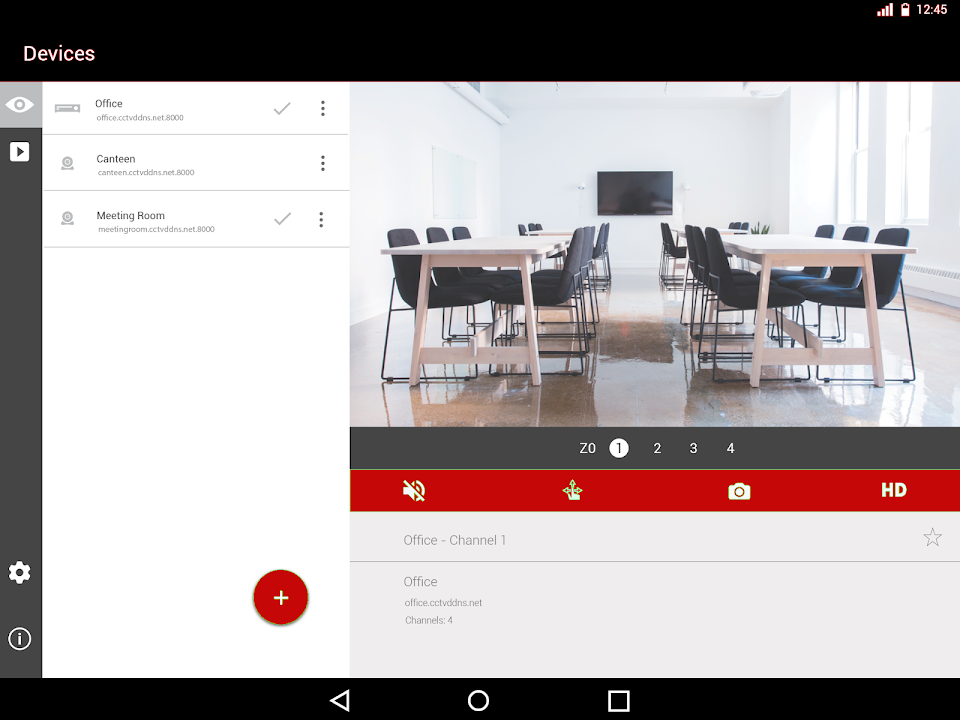The height and width of the screenshot is (720, 960).
Task: Select channel 4
Action: (730, 448)
